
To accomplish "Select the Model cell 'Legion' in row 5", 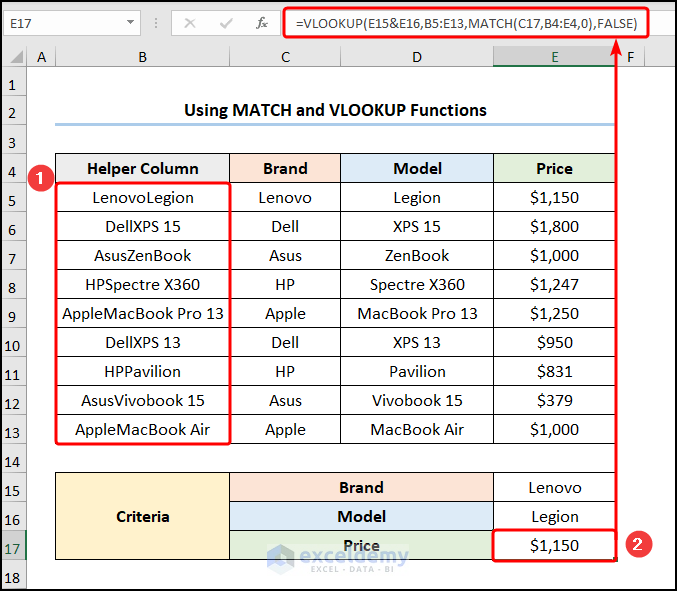I will (x=417, y=197).
